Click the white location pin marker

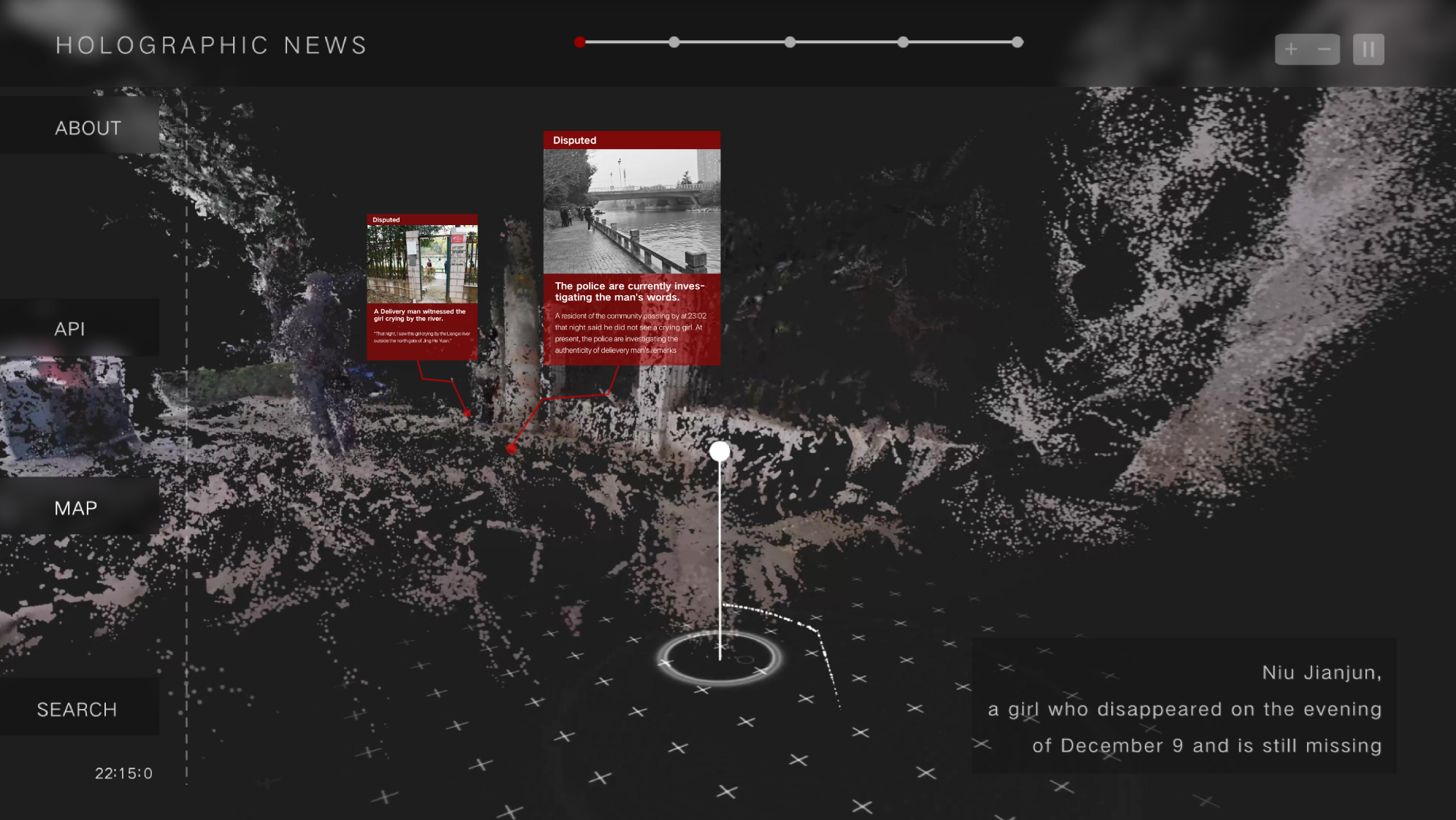(x=720, y=452)
